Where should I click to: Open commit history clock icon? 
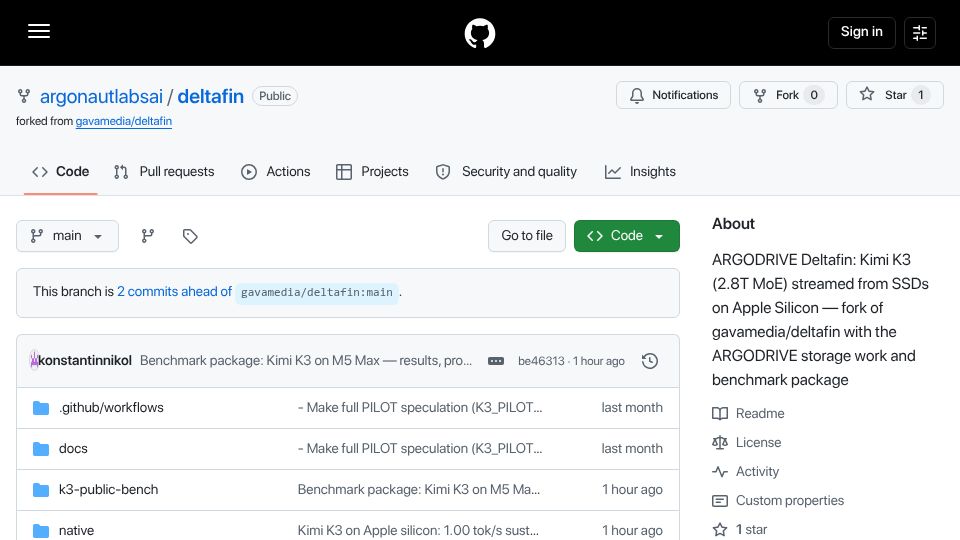(x=650, y=361)
